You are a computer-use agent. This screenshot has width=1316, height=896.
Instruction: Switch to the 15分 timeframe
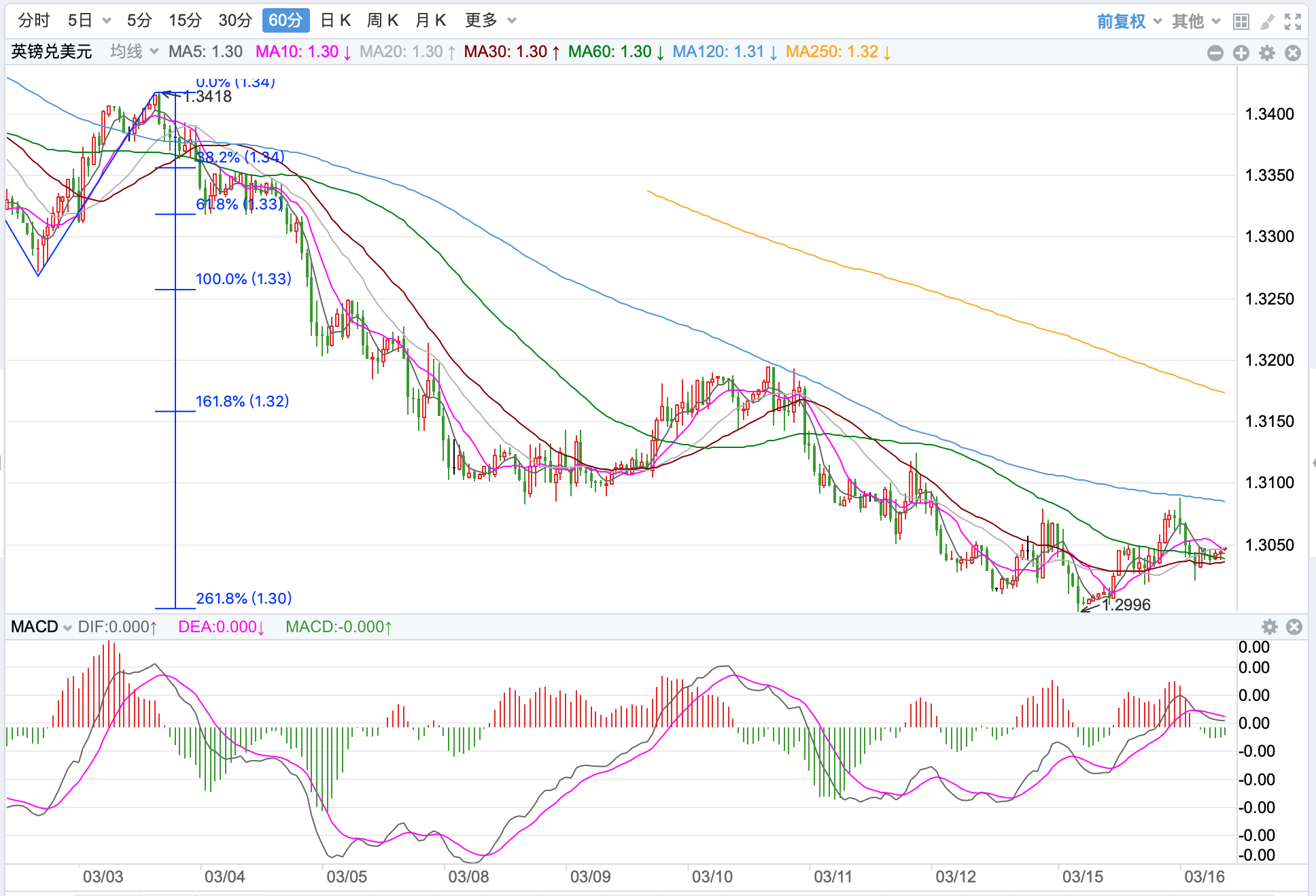(185, 20)
